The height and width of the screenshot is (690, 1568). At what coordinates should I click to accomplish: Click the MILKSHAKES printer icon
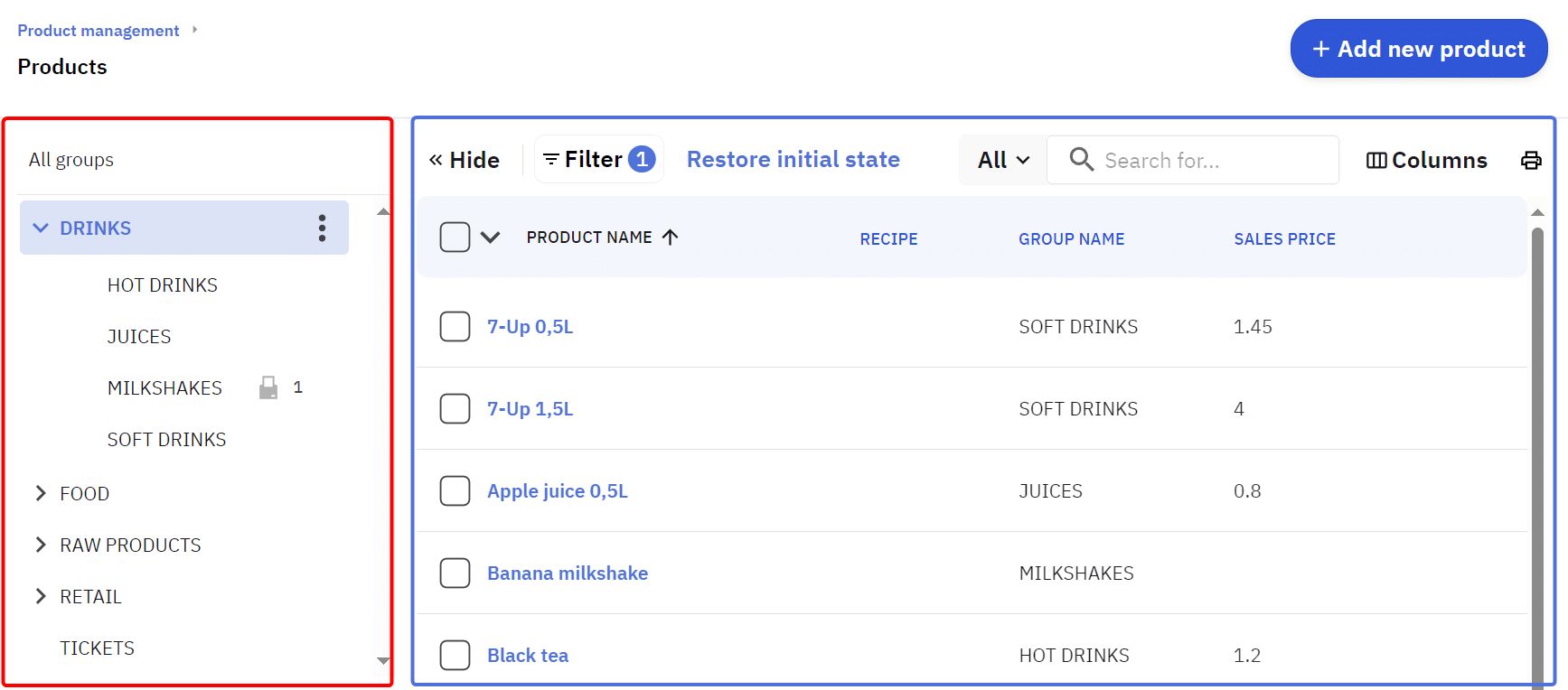click(x=268, y=387)
